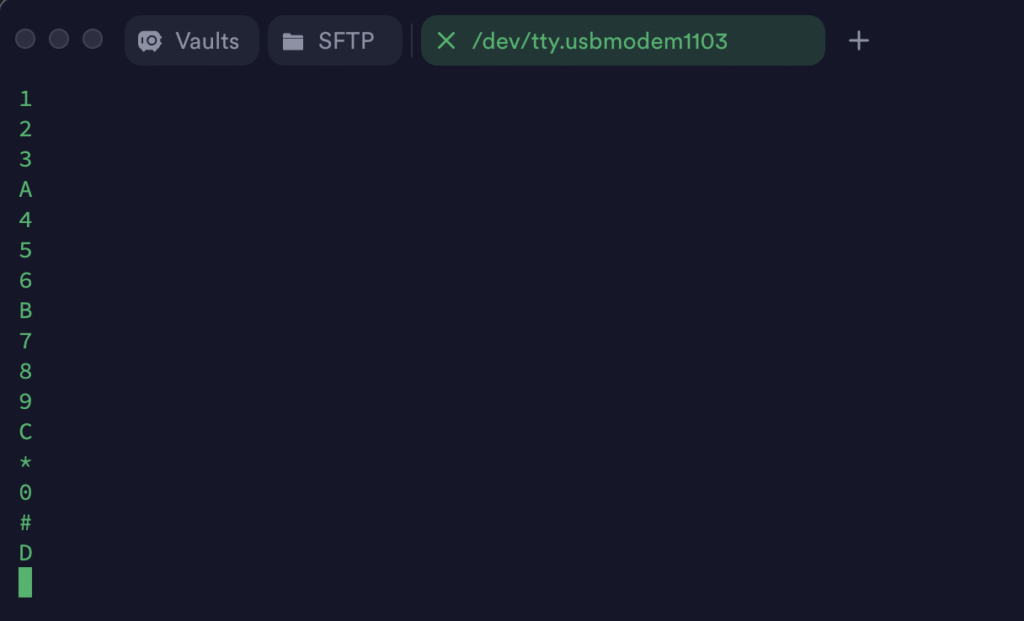Click the Vaults safe icon

tap(150, 41)
